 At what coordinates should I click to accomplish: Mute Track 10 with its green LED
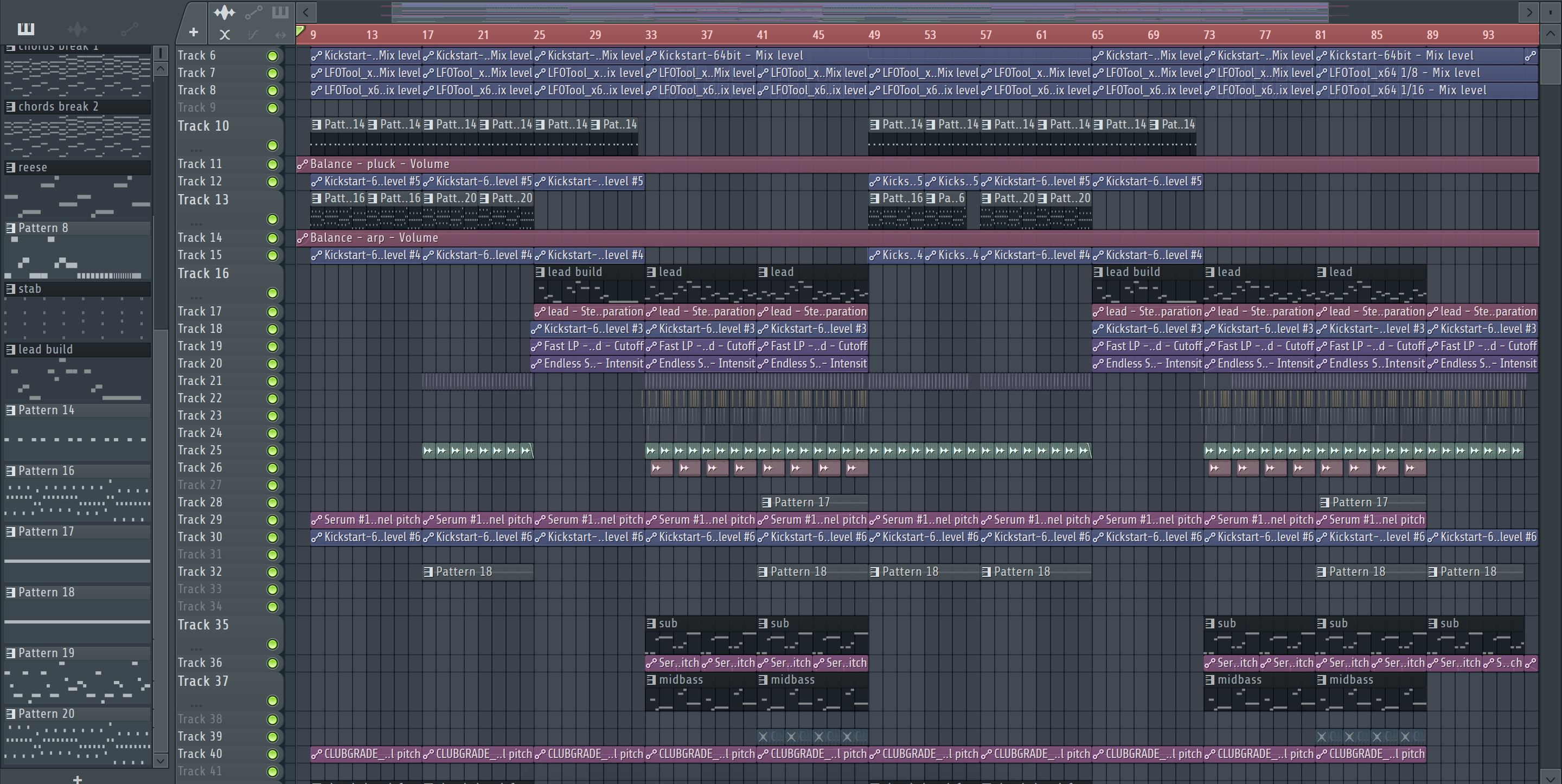(x=272, y=145)
